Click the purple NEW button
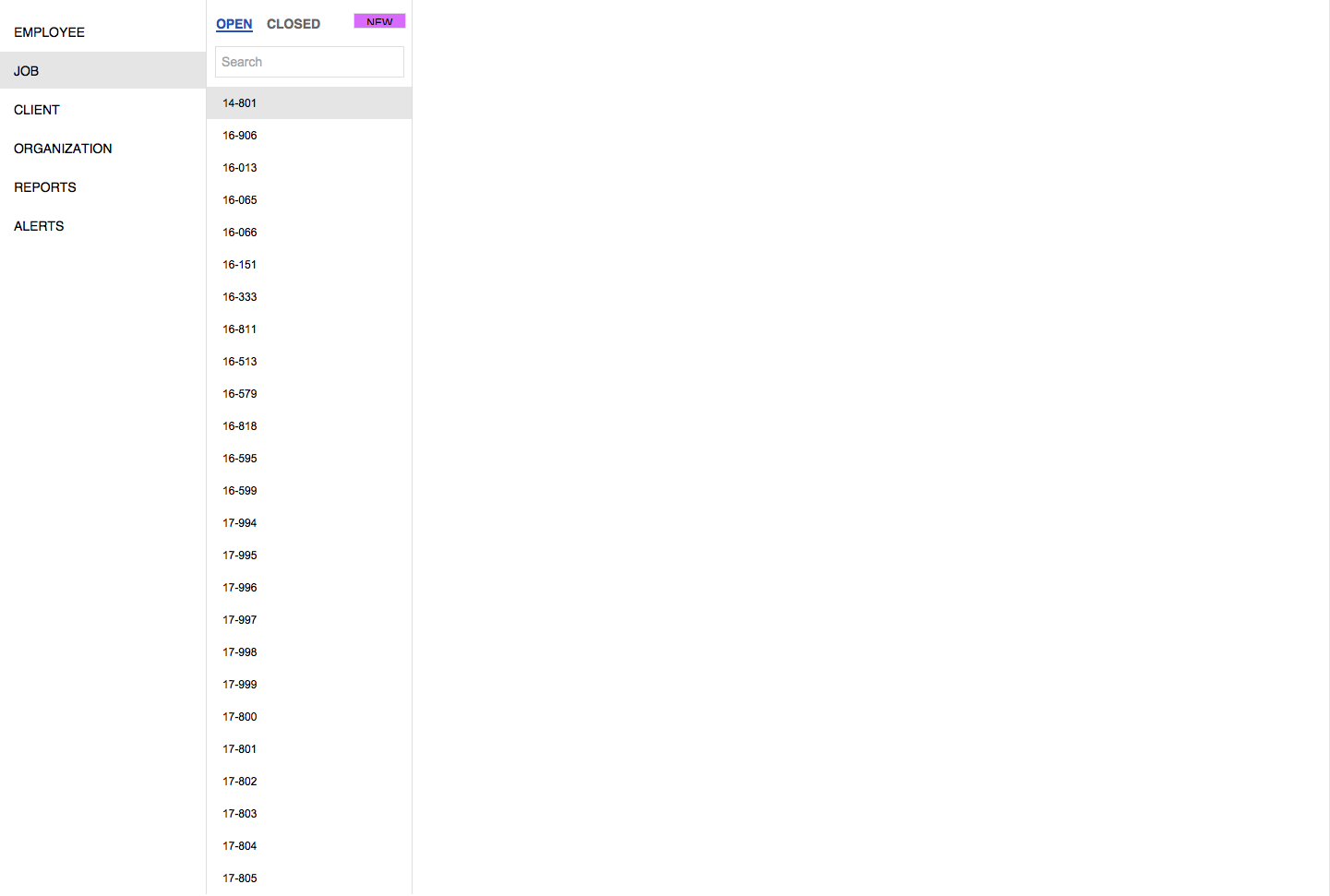1330x896 pixels. [x=379, y=21]
